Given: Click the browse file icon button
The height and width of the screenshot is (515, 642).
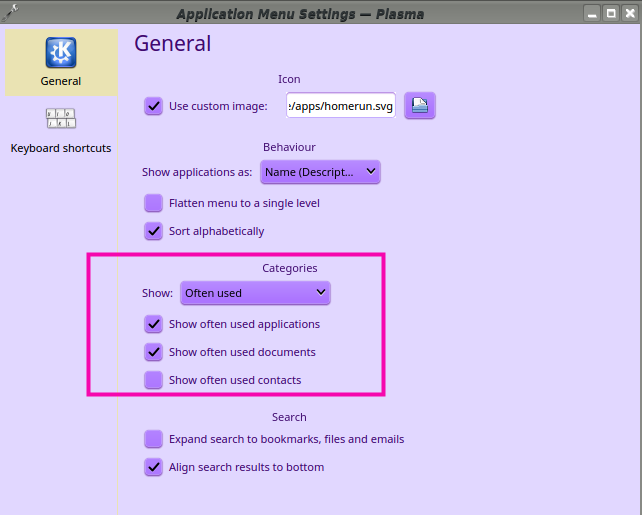Looking at the screenshot, I should tap(420, 106).
